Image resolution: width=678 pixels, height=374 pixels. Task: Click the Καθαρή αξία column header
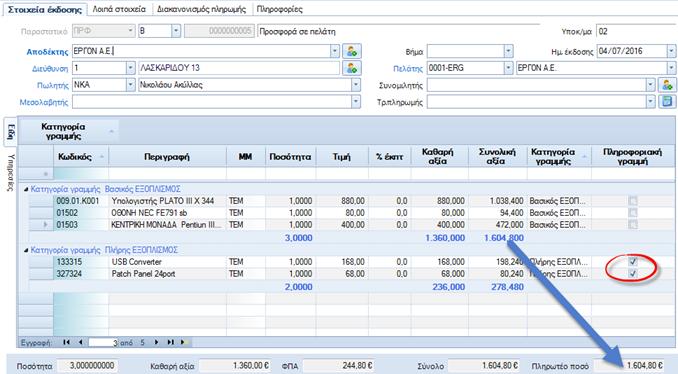[438, 157]
